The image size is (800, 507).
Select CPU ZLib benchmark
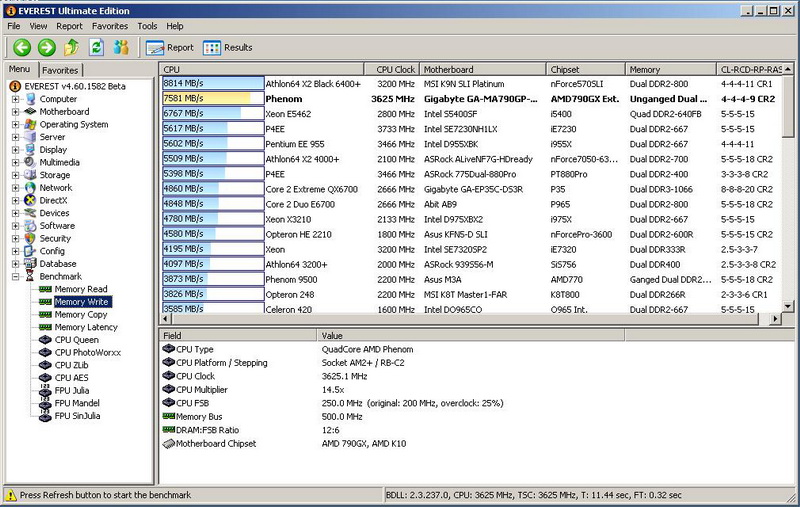pos(71,365)
